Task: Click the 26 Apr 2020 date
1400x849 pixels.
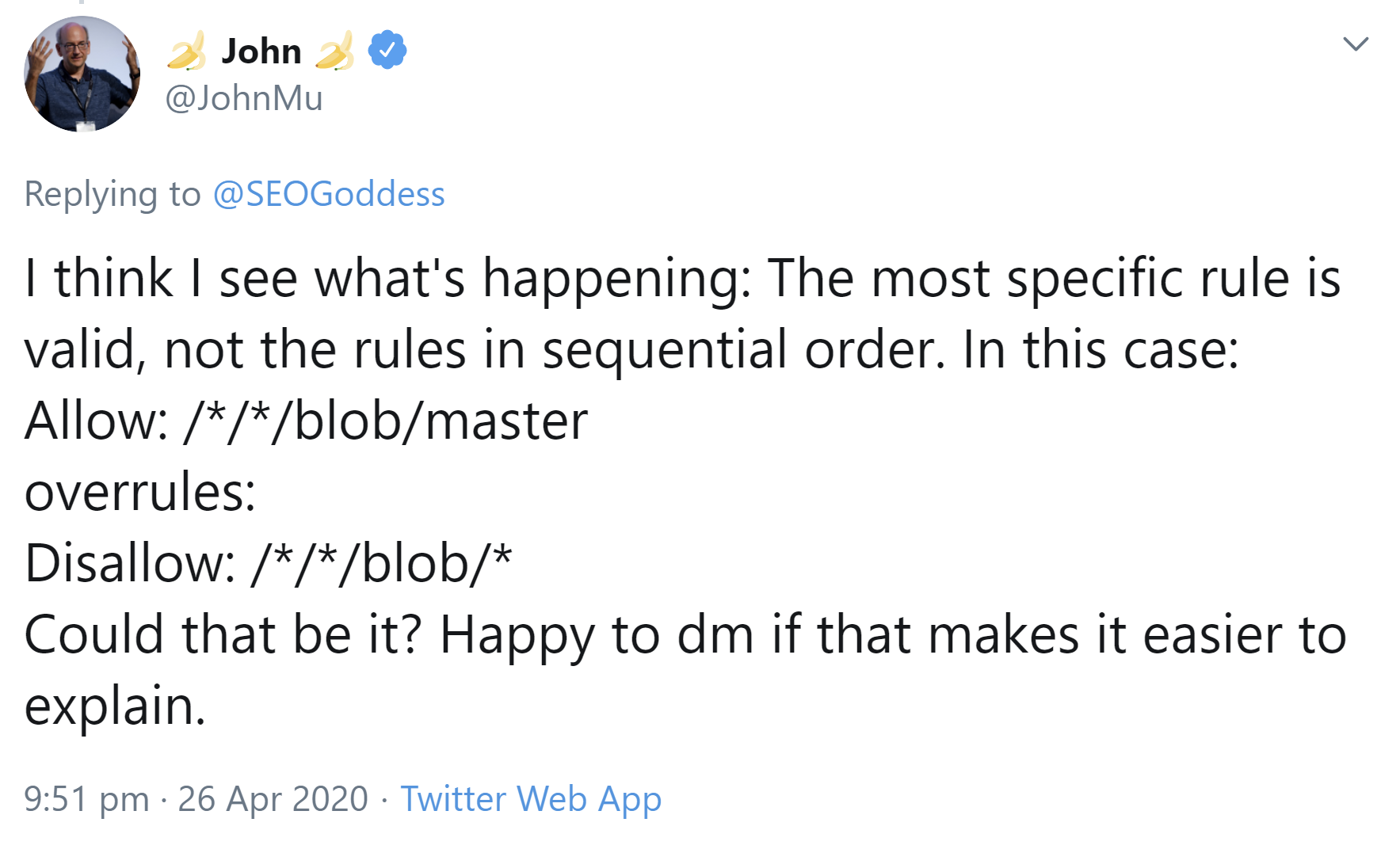Action: (273, 798)
